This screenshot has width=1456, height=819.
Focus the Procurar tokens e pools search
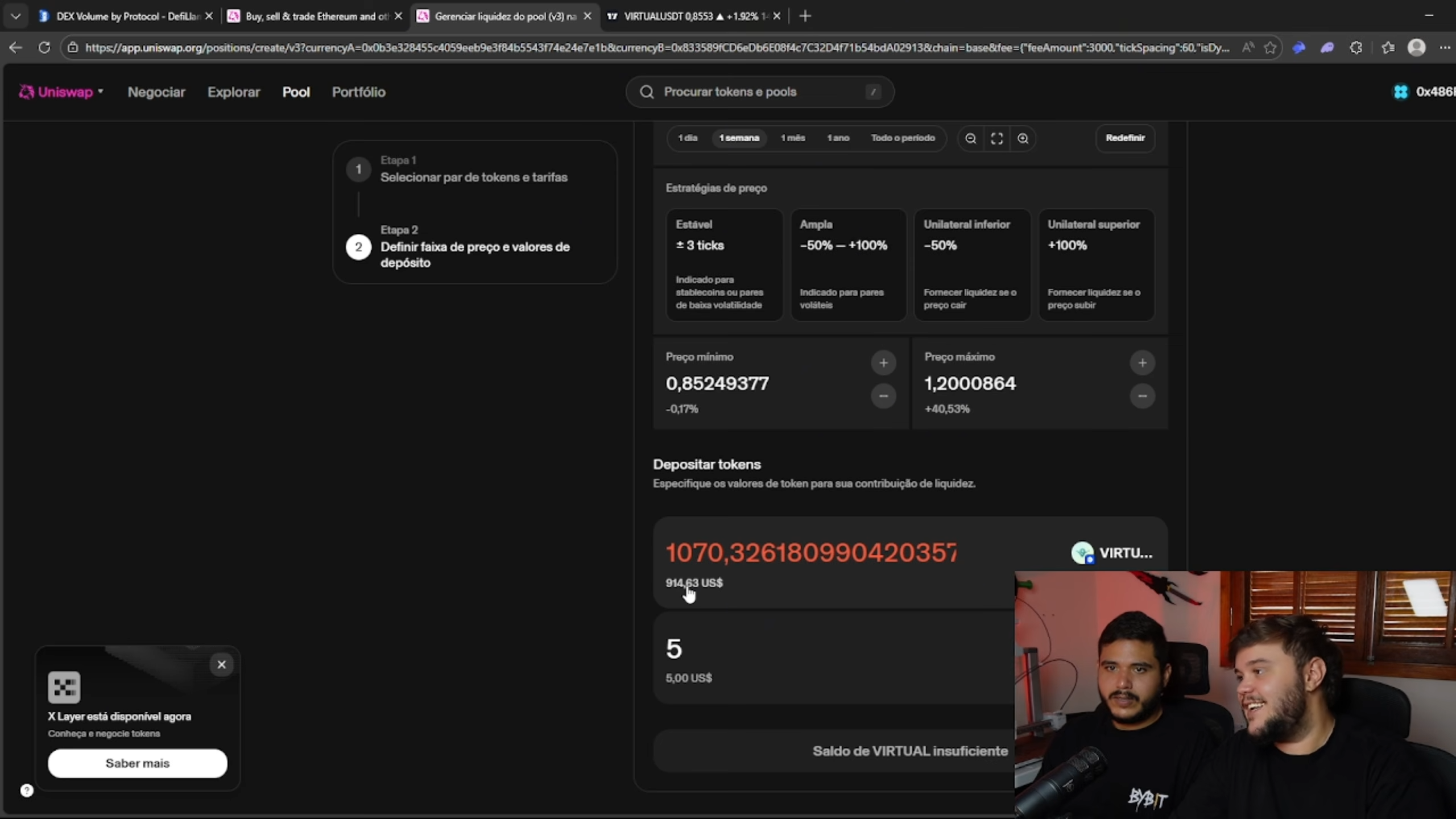(760, 92)
